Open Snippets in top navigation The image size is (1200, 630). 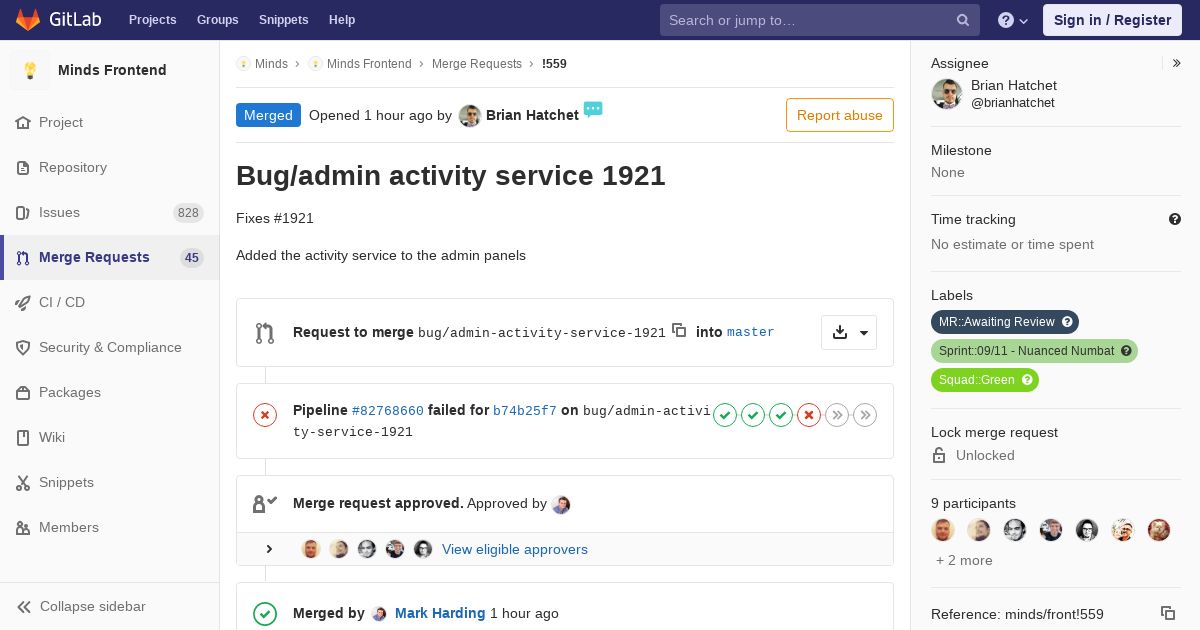284,20
